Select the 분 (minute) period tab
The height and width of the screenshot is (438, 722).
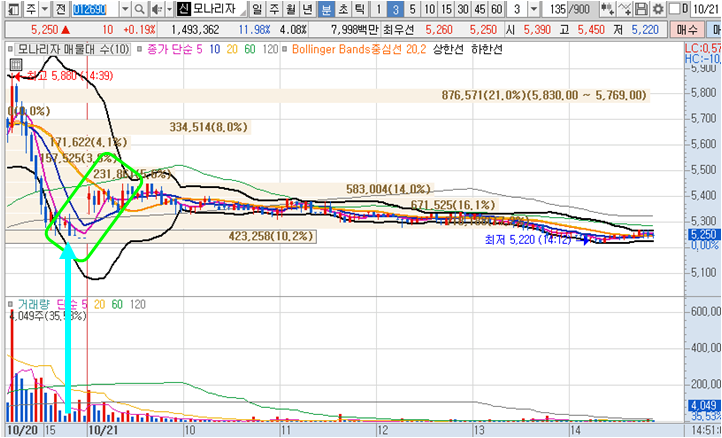[x=326, y=9]
